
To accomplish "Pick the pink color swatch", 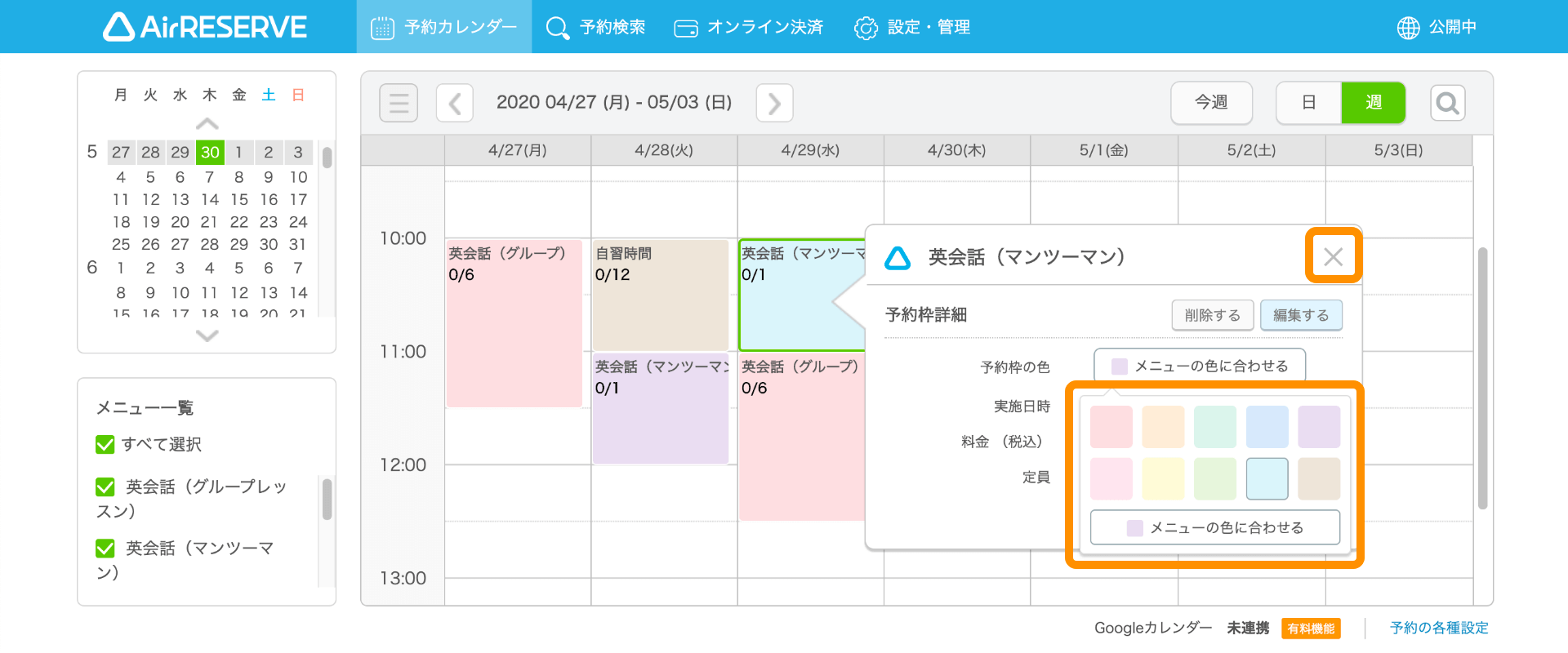I will coord(1111,427).
